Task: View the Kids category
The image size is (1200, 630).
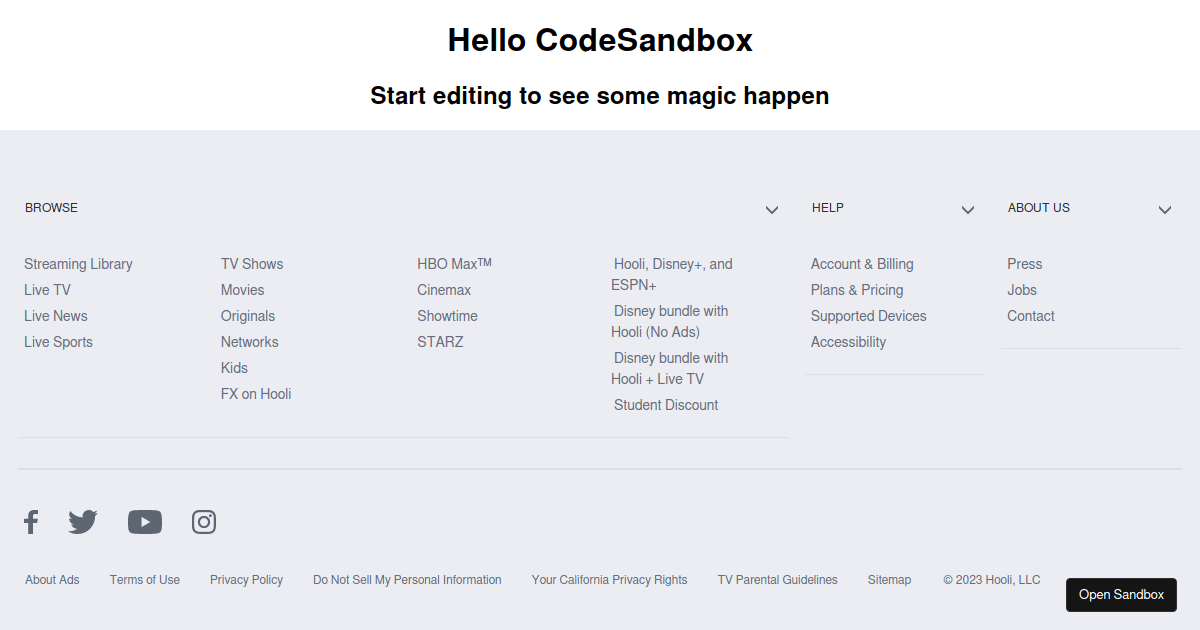Action: (233, 367)
